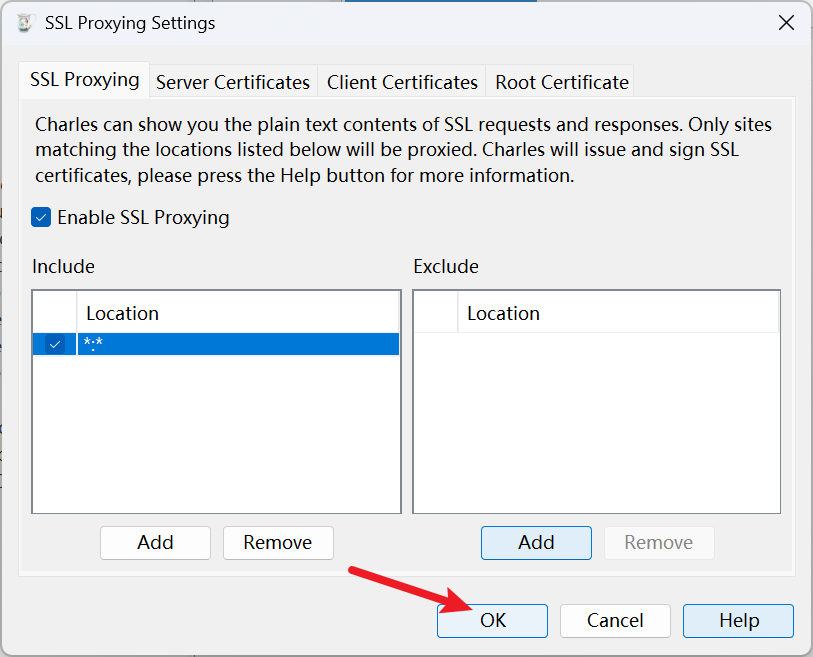The width and height of the screenshot is (813, 657).
Task: Open the Server Certificates tab
Action: tap(233, 82)
